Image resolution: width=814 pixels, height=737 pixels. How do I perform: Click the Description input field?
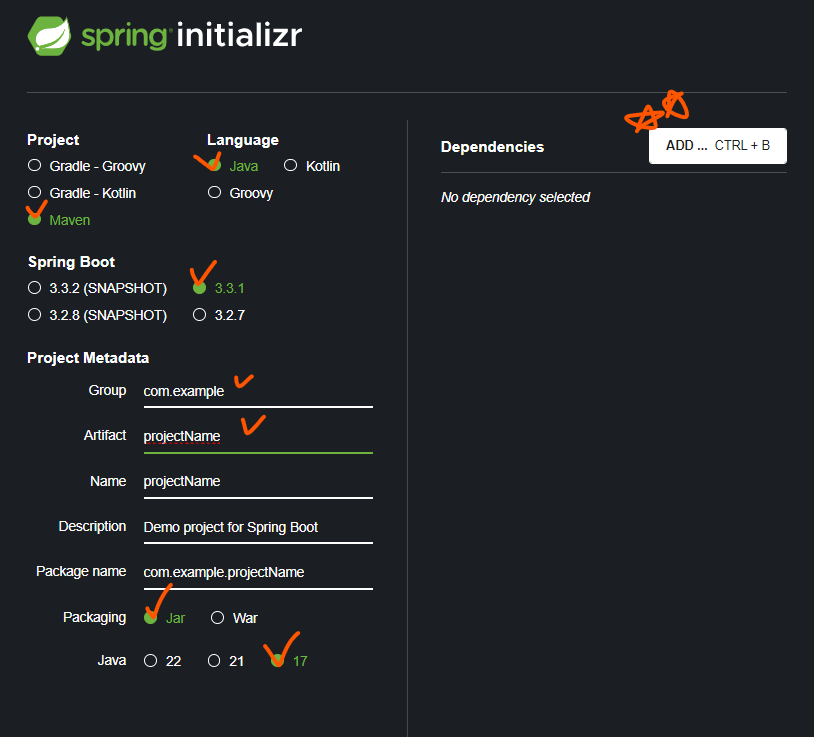258,527
